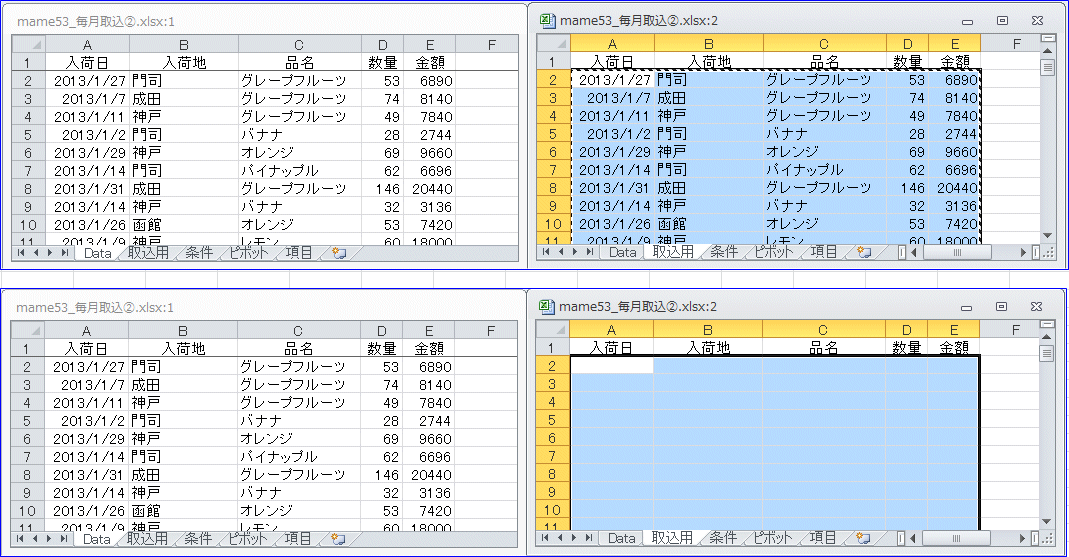
Task: Open 取込用 sheet tab in lower-left window
Action: tap(147, 539)
